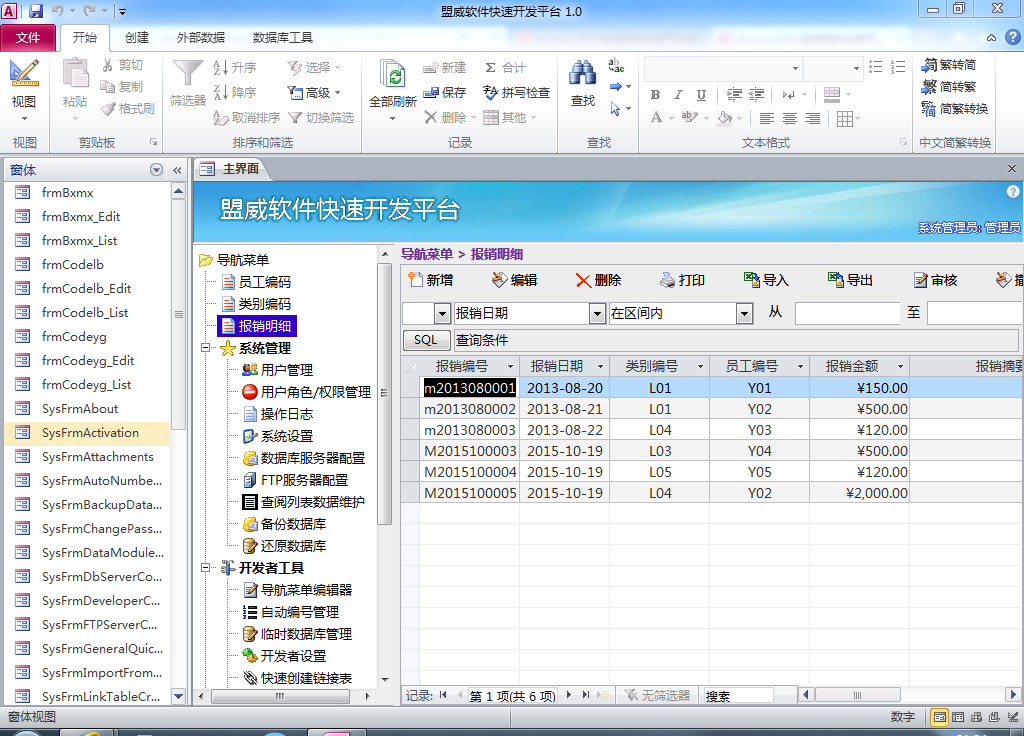Screen dimensions: 1024x736
Task: Click the 搜索 record search box
Action: (x=737, y=696)
